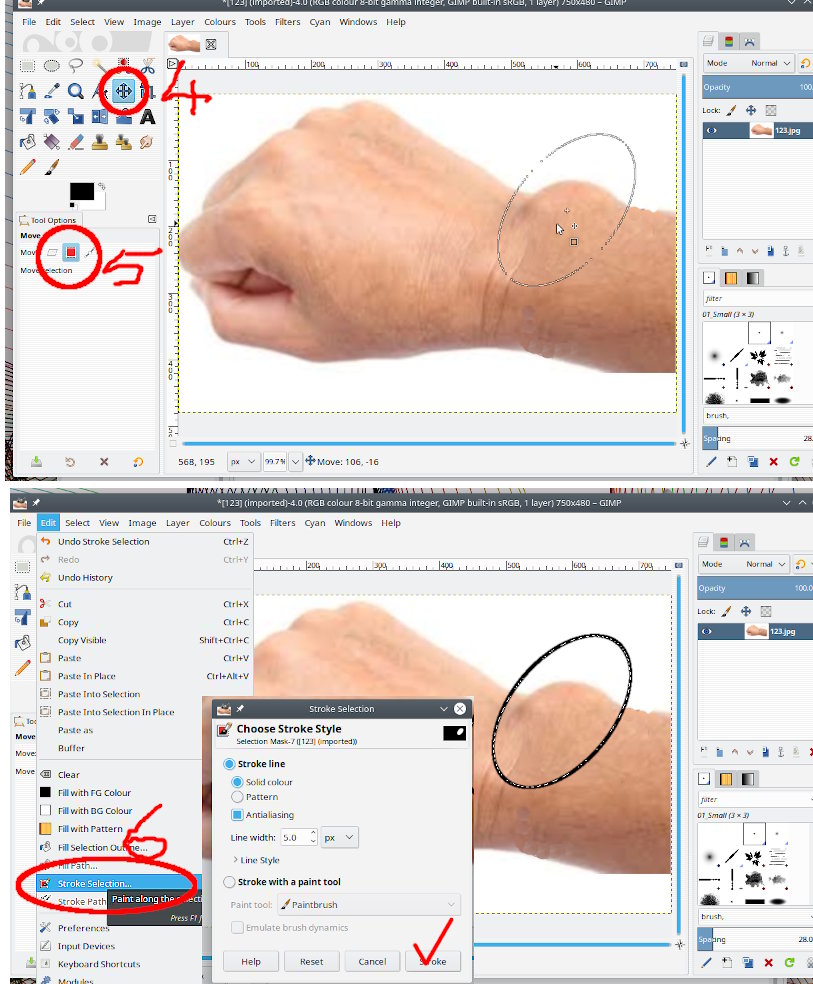Click the delete tool preset X icon
This screenshot has height=984, width=813.
click(x=104, y=462)
